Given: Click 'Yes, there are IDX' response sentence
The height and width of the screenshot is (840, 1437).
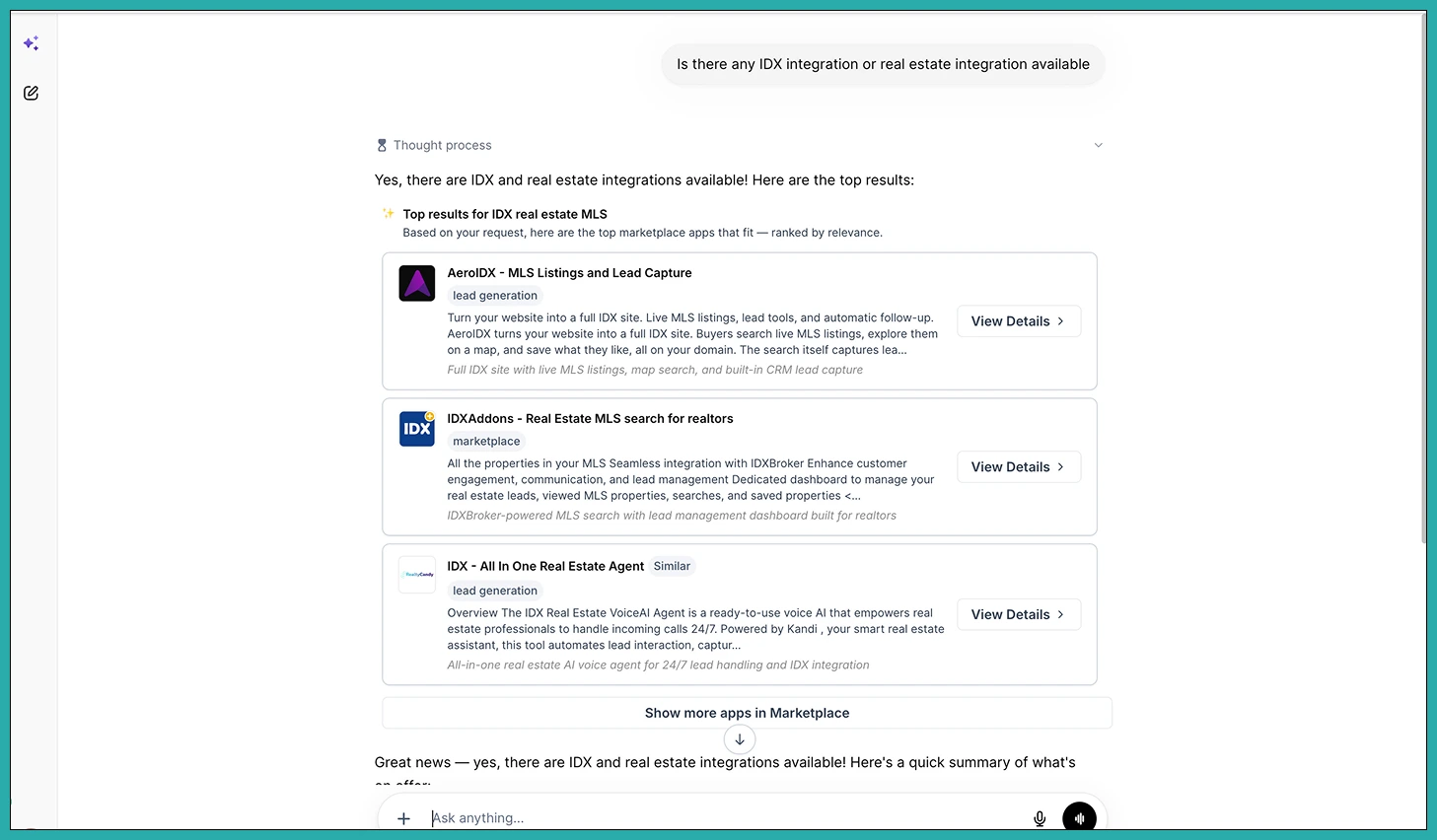Looking at the screenshot, I should 644,180.
